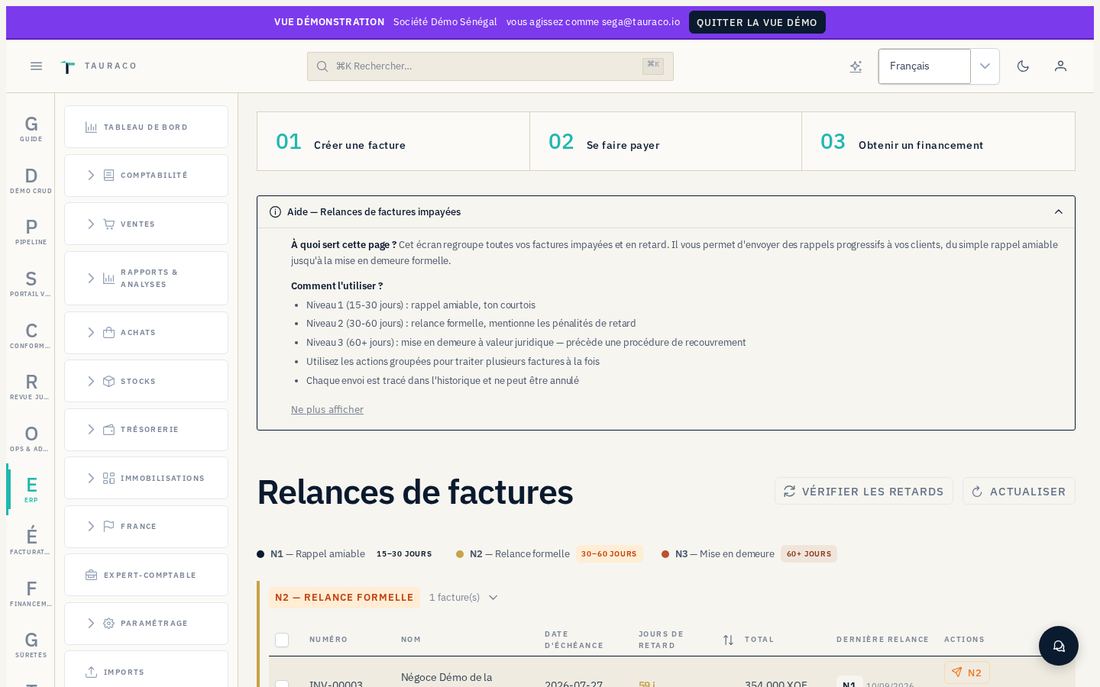The width and height of the screenshot is (1100, 687).
Task: Click the 15–30 jours label
Action: 404,554
